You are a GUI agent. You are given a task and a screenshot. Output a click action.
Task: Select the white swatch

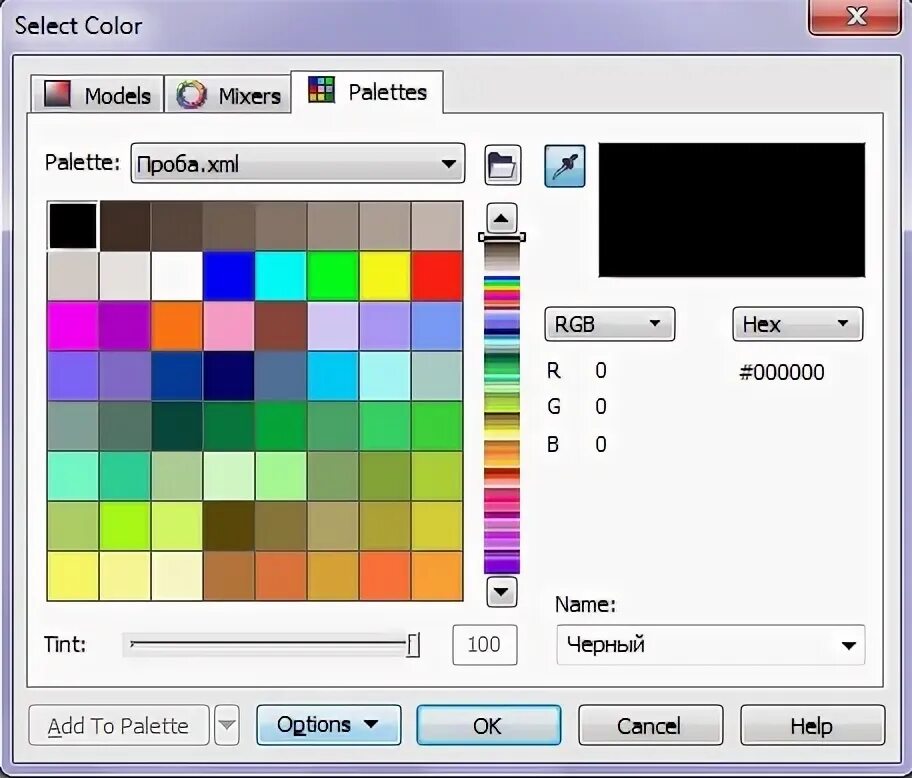177,276
